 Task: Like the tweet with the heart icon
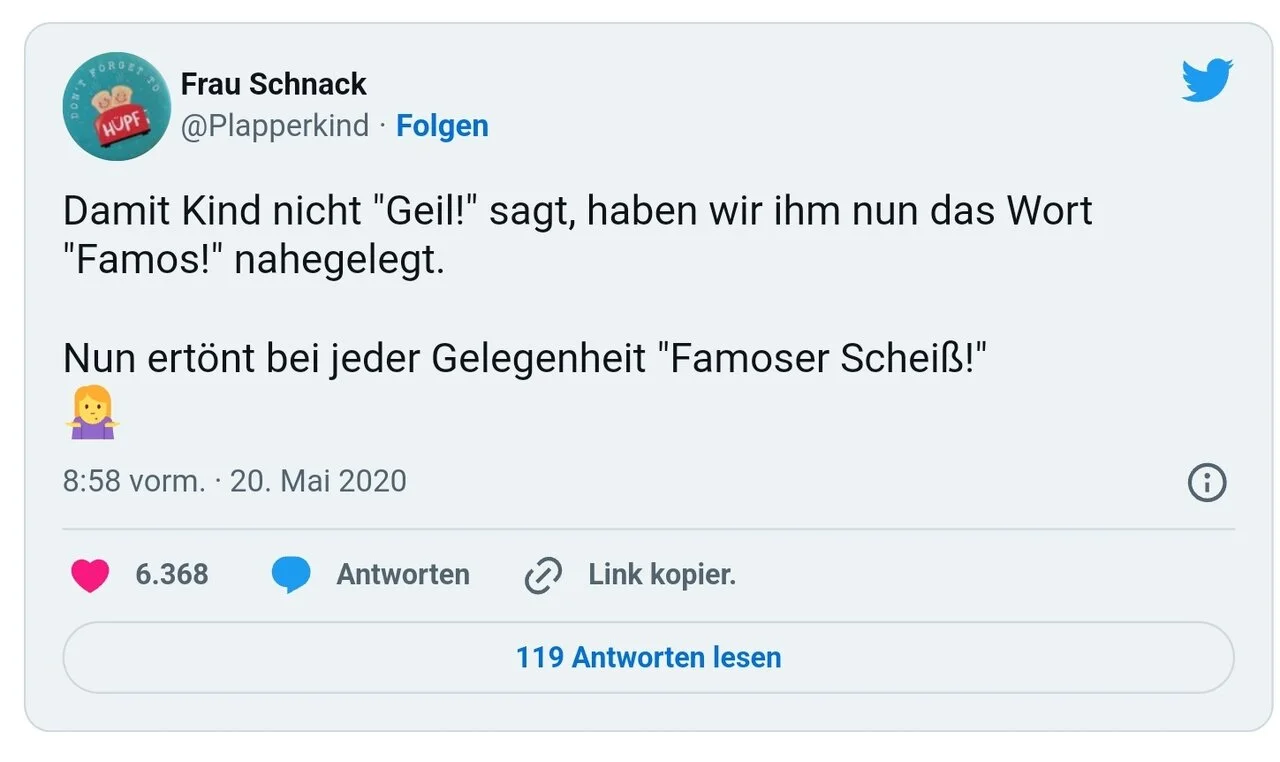point(90,575)
